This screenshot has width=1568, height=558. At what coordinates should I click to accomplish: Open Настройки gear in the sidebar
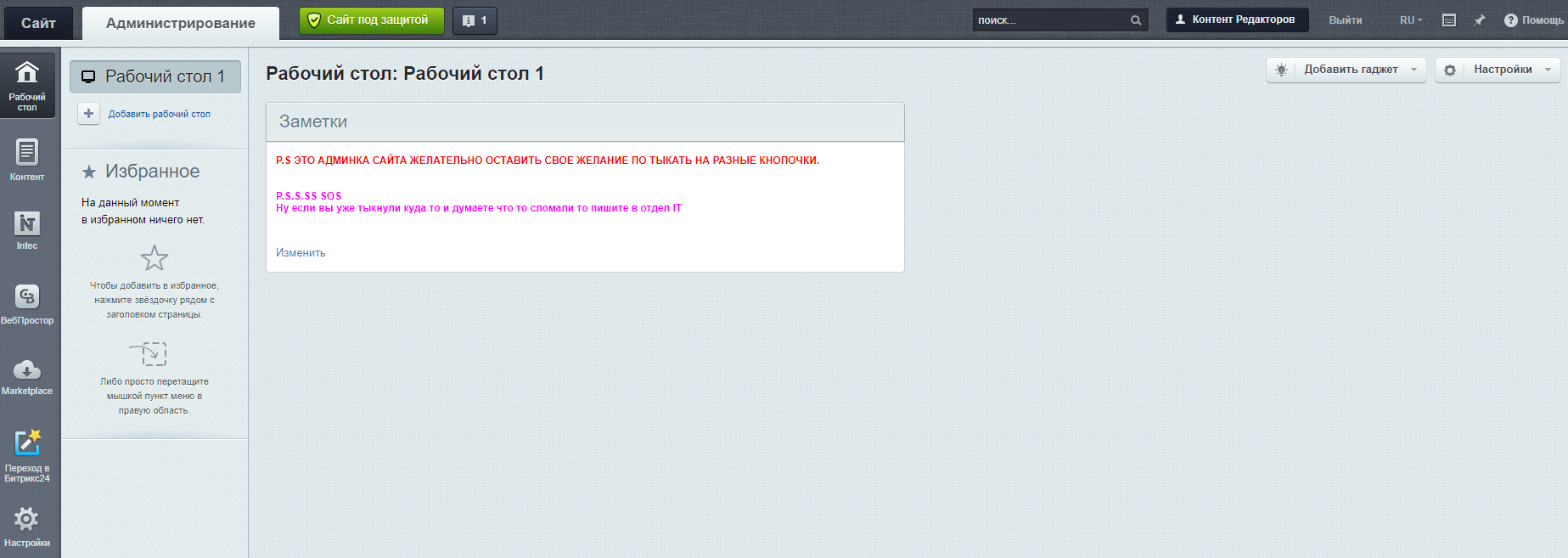pyautogui.click(x=27, y=527)
